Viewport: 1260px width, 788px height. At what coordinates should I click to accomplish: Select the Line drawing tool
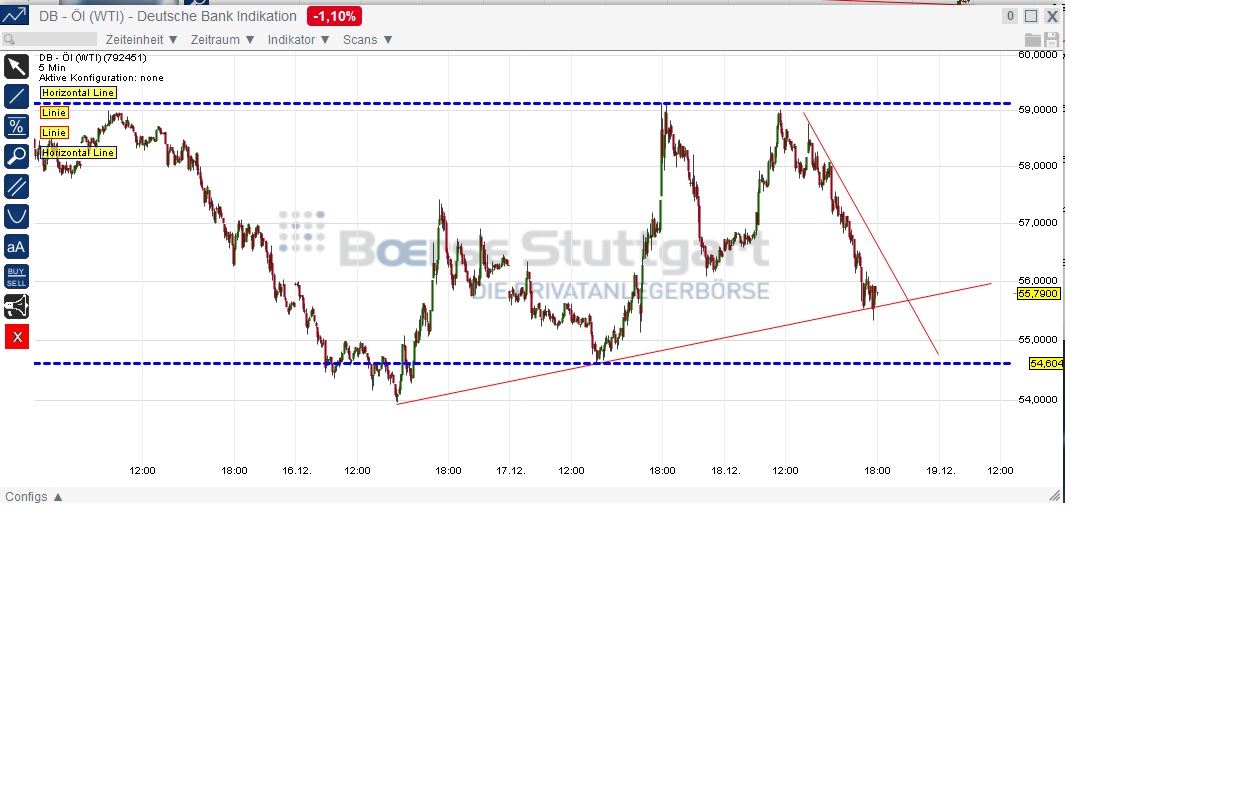[x=16, y=96]
